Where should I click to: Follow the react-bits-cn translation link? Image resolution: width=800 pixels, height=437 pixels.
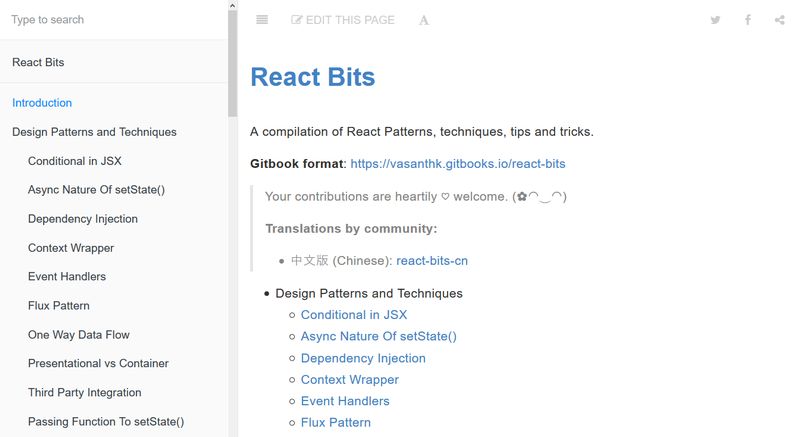432,261
